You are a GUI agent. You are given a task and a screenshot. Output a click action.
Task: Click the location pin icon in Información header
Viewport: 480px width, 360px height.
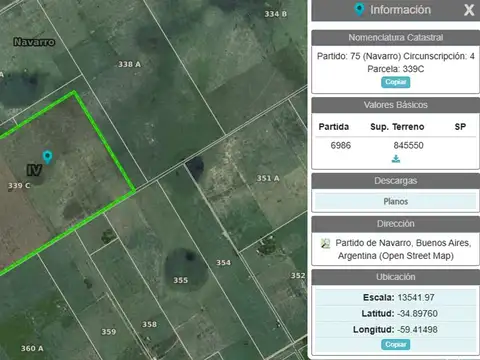point(359,9)
